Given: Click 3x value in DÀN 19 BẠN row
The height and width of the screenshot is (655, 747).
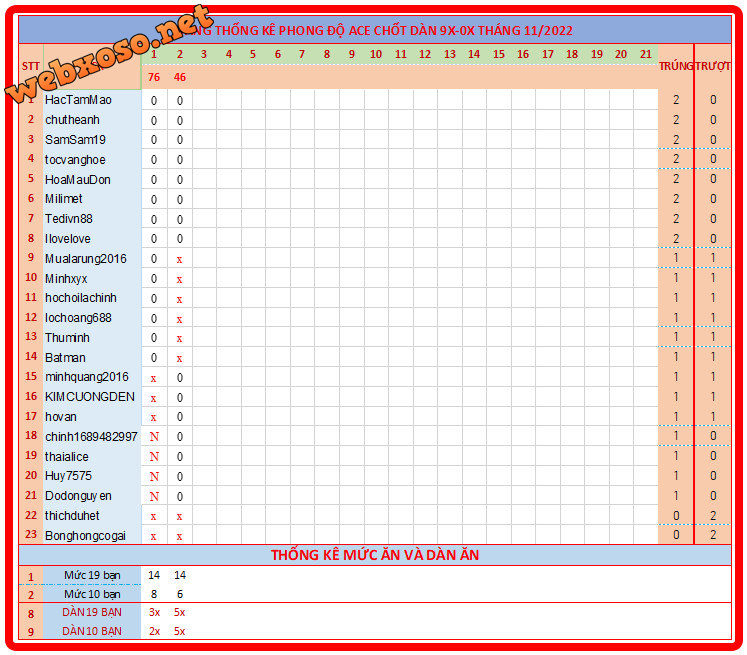Looking at the screenshot, I should (154, 613).
